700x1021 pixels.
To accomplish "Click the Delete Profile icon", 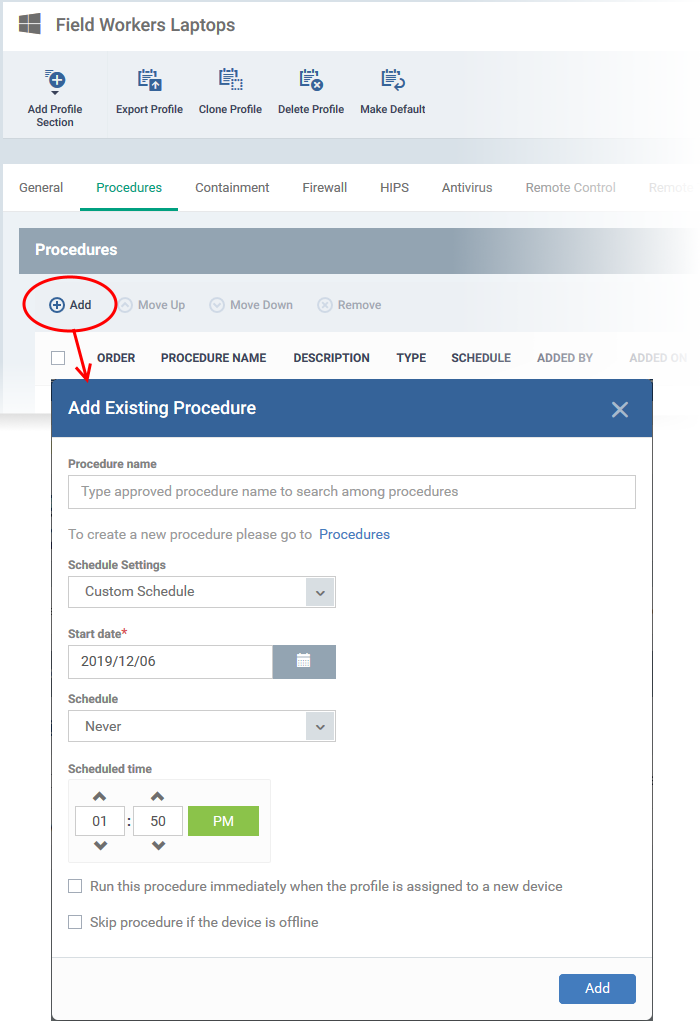I will coord(311,80).
